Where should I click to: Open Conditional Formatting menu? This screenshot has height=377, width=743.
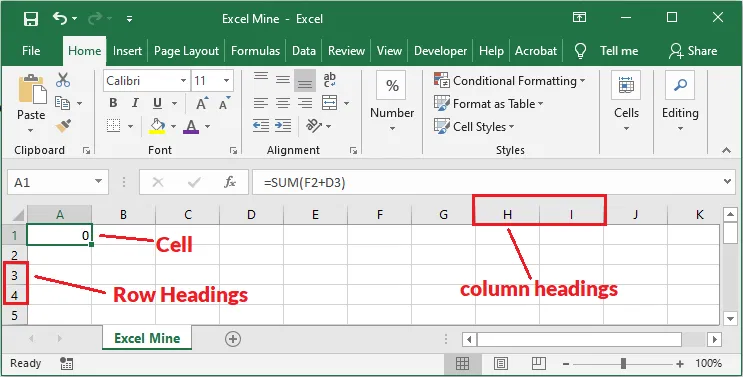(x=509, y=81)
